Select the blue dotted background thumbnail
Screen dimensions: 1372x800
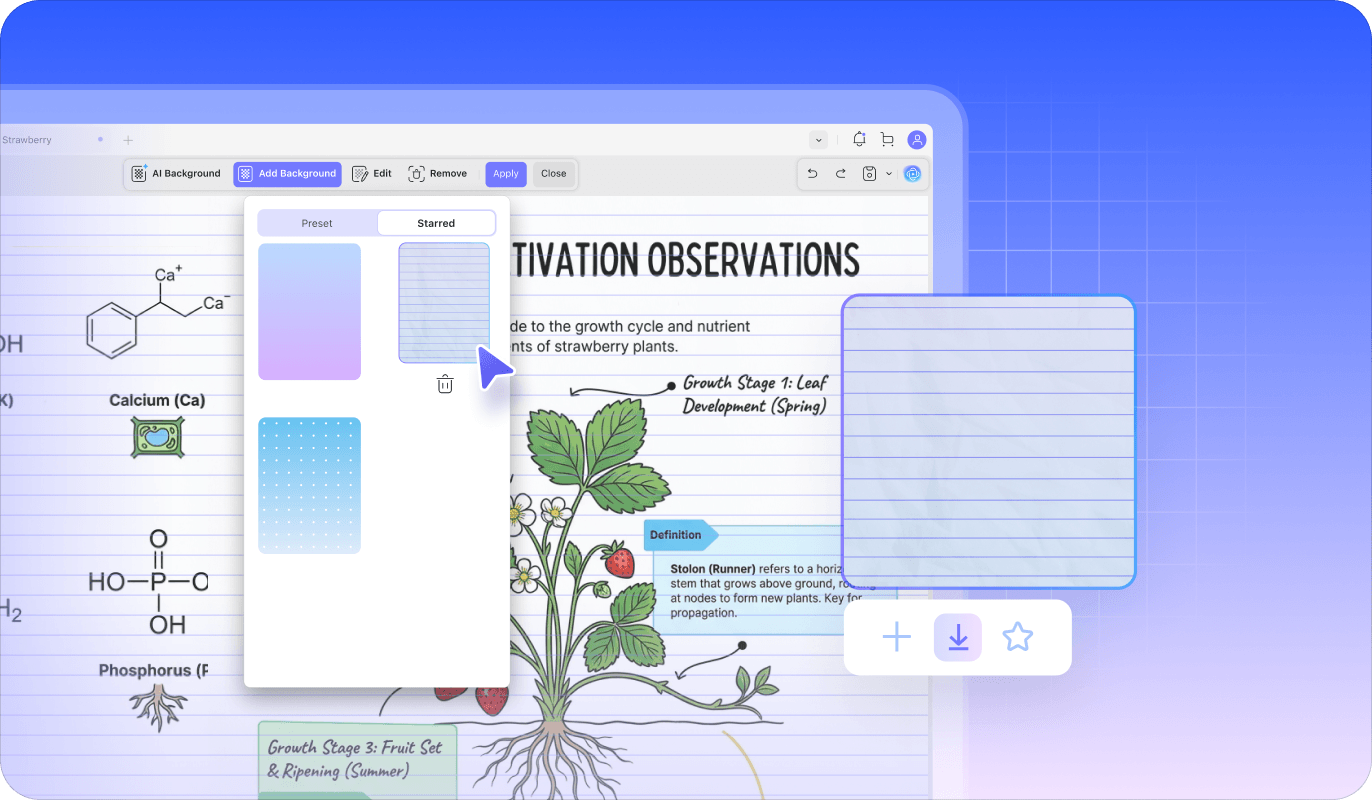tap(310, 485)
